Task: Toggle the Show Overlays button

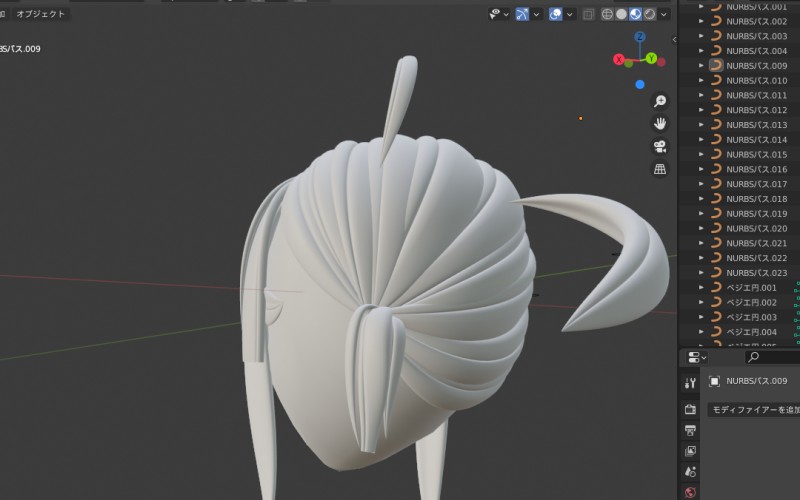Action: [x=556, y=14]
